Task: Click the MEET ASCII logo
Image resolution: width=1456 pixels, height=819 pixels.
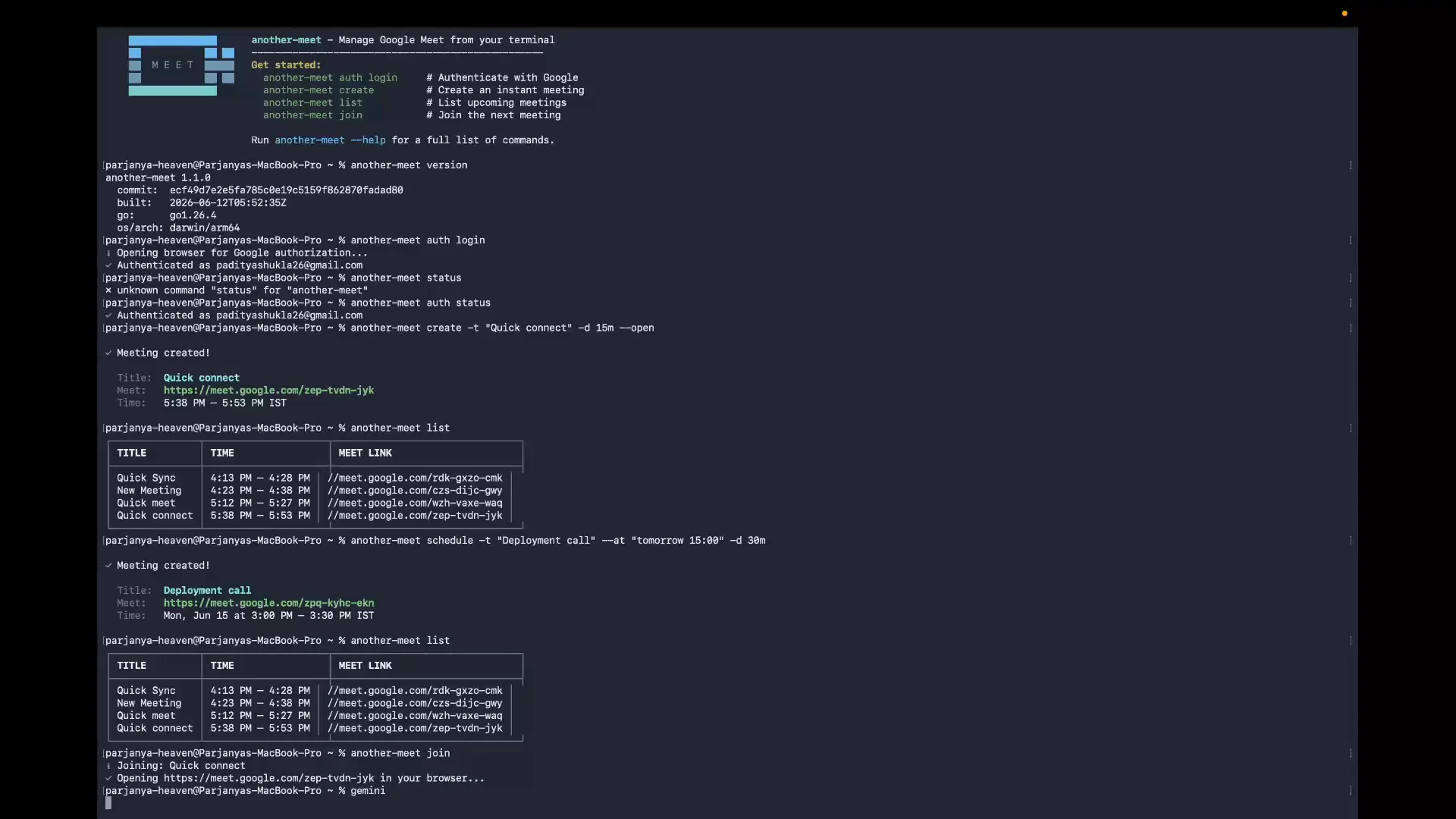Action: pyautogui.click(x=181, y=65)
